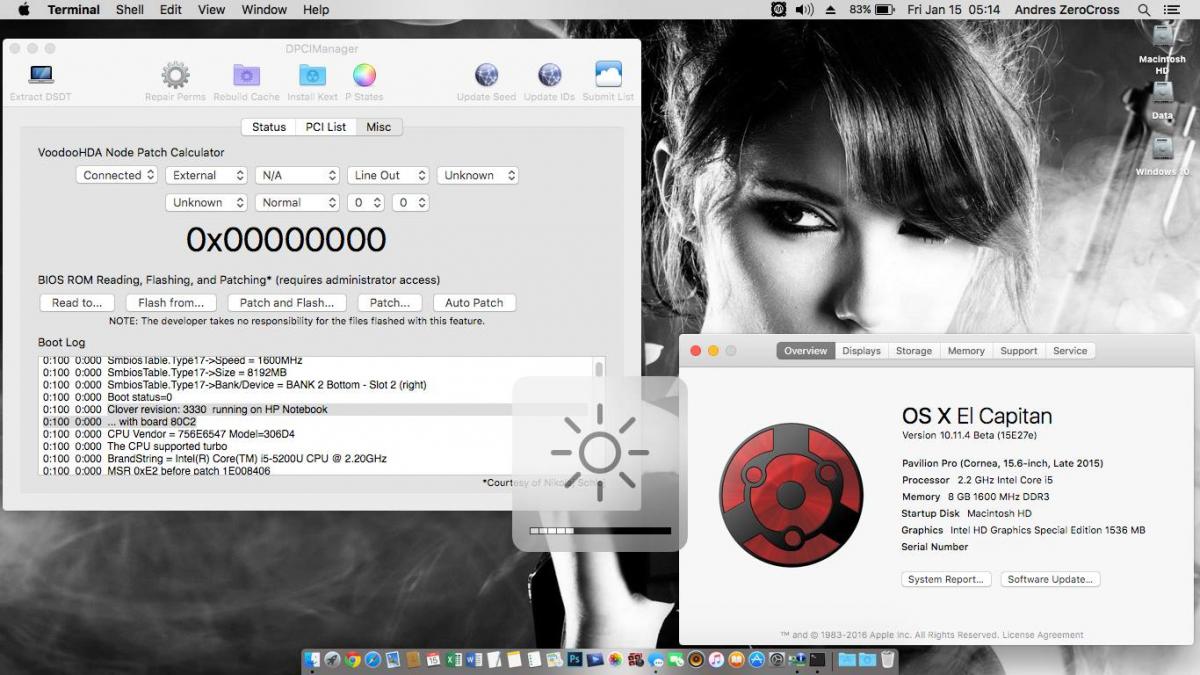Screen dimensions: 1200x675
Task: Click the Repair Perms gear icon
Action: [175, 75]
